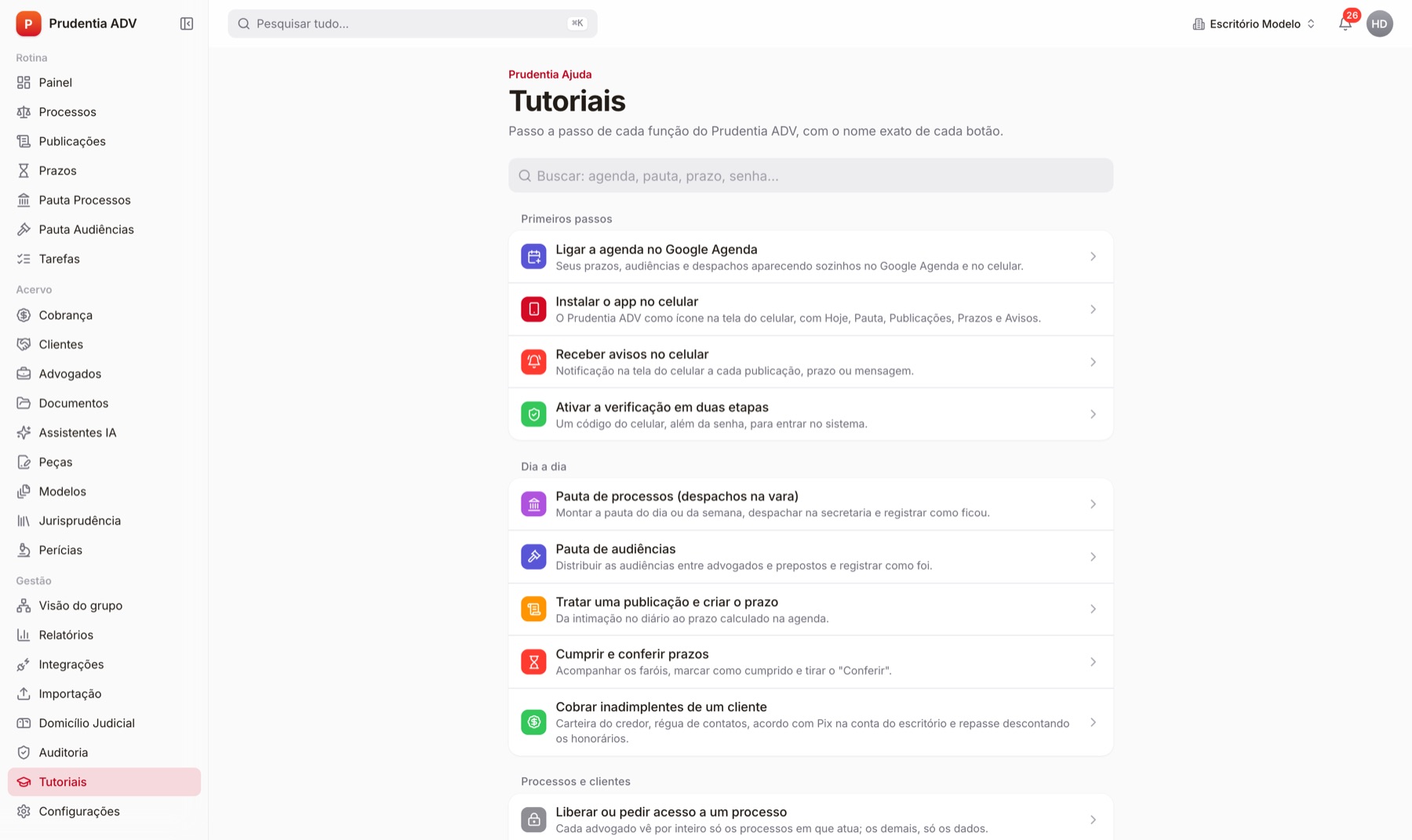Click the Buscar tutorials search field
The image size is (1412, 840).
(x=810, y=176)
